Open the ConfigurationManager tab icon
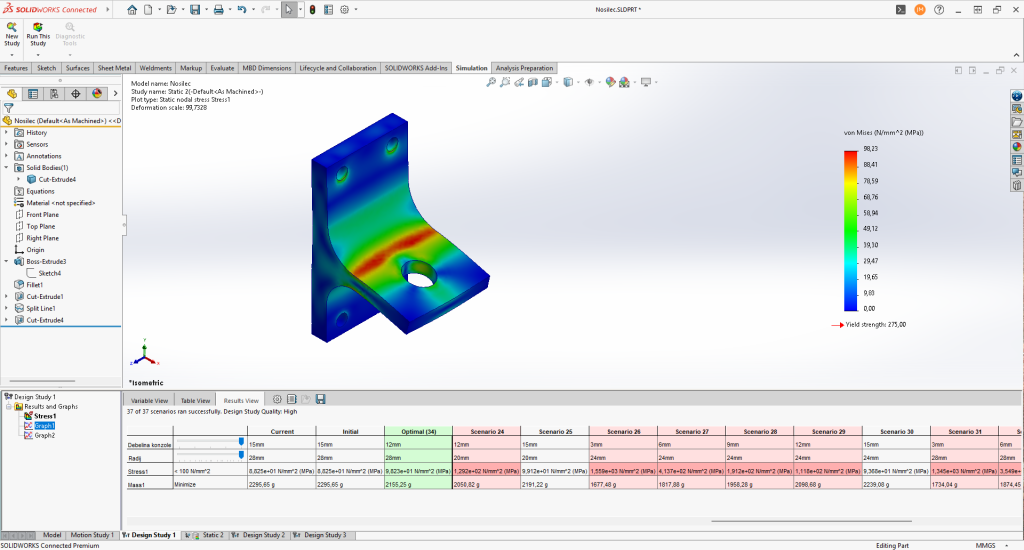Viewport: 1024px width, 550px height. coord(54,93)
